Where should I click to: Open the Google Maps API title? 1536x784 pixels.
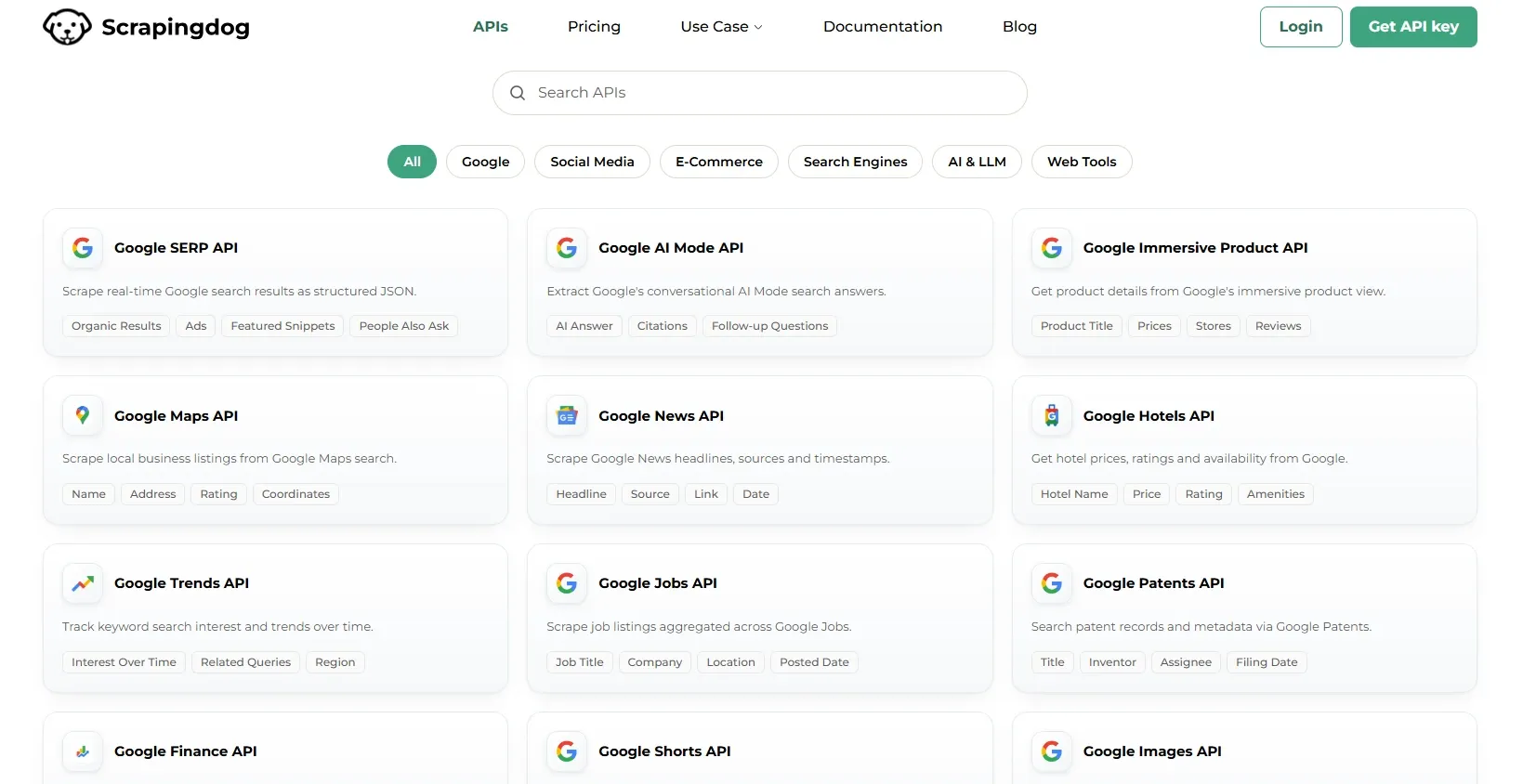(x=177, y=416)
